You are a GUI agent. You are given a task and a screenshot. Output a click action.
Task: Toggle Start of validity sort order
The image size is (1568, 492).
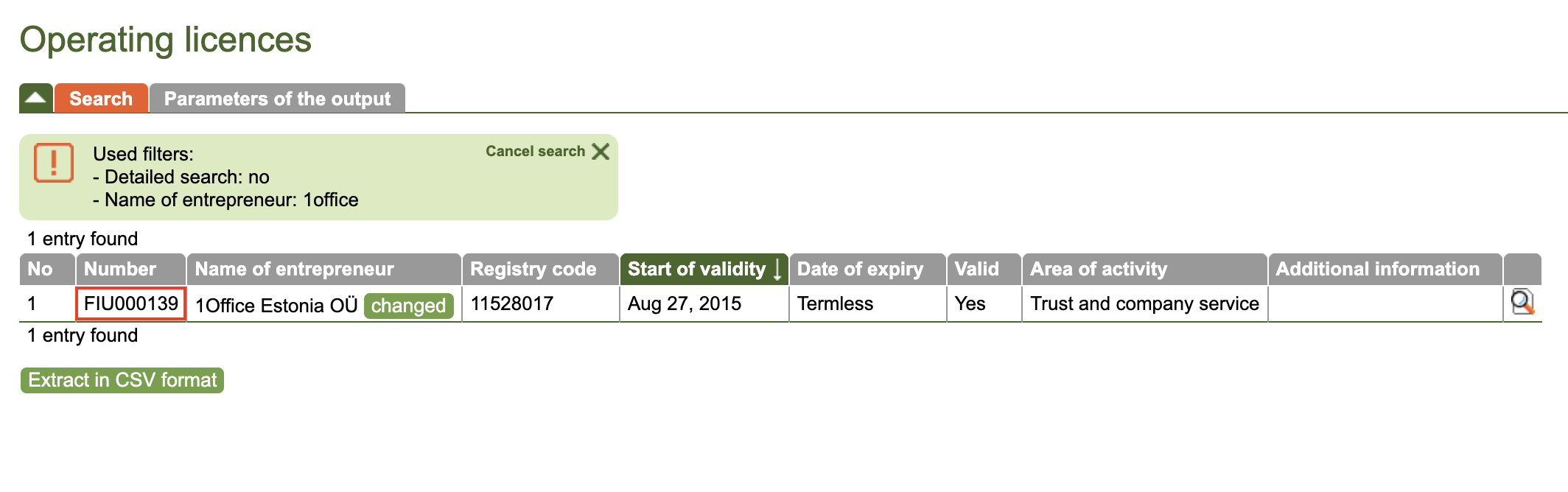point(696,270)
